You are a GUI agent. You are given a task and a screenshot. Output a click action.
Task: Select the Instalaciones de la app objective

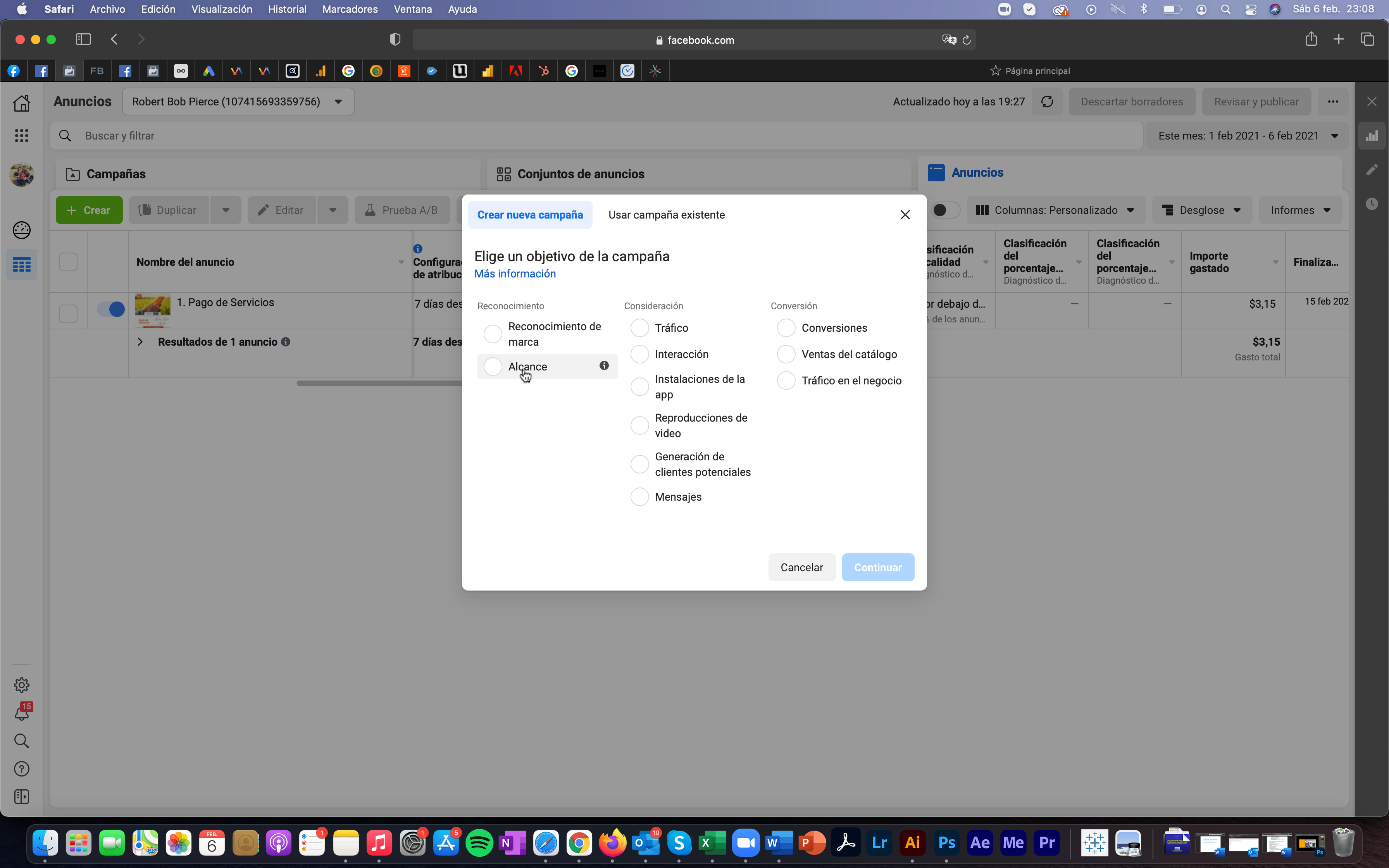(639, 386)
